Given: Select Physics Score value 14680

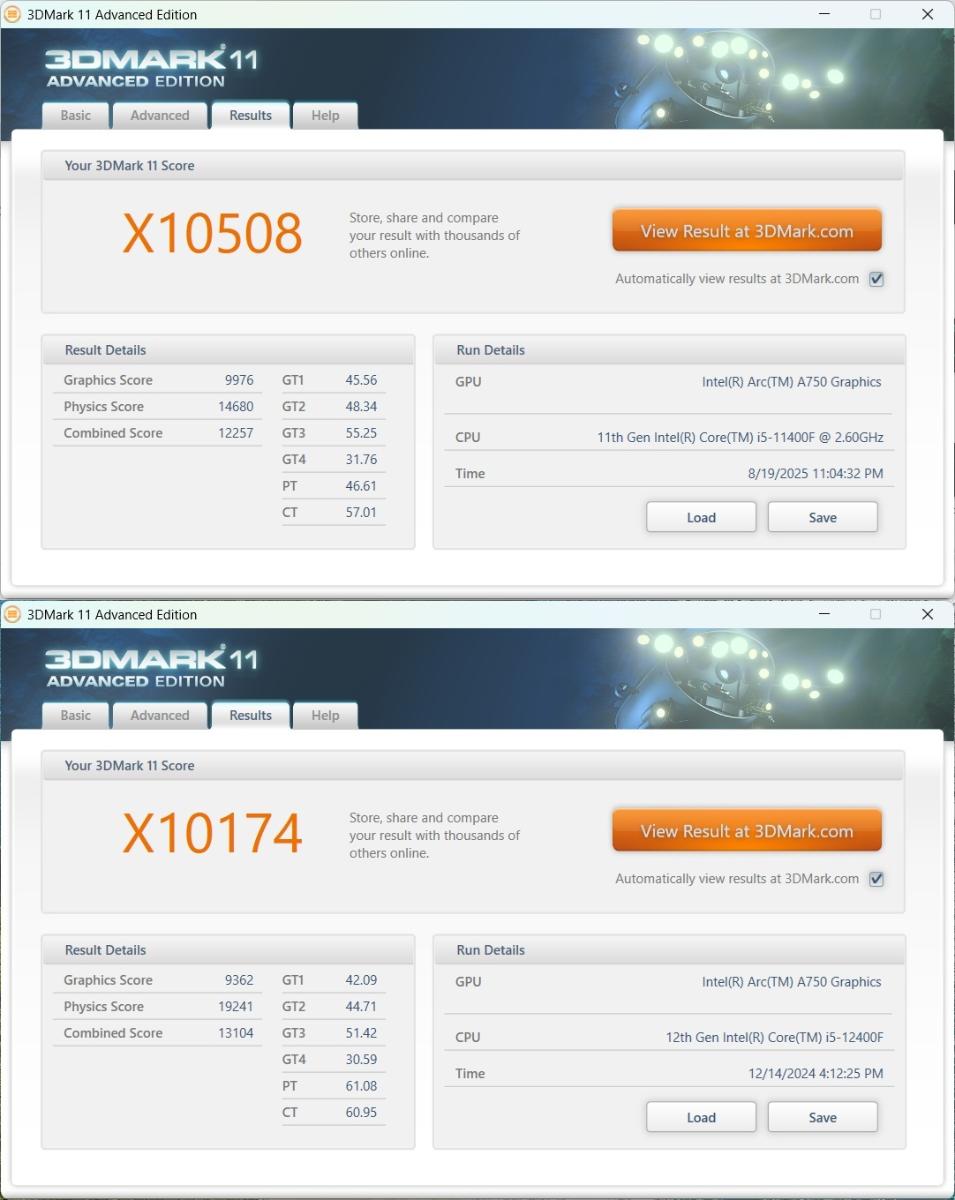Looking at the screenshot, I should point(236,406).
